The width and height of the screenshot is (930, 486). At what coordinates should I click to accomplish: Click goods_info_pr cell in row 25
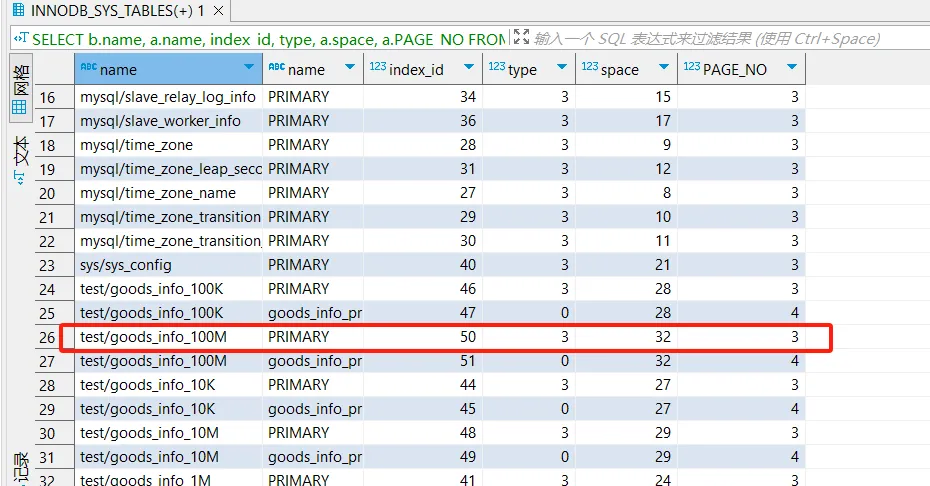point(313,313)
